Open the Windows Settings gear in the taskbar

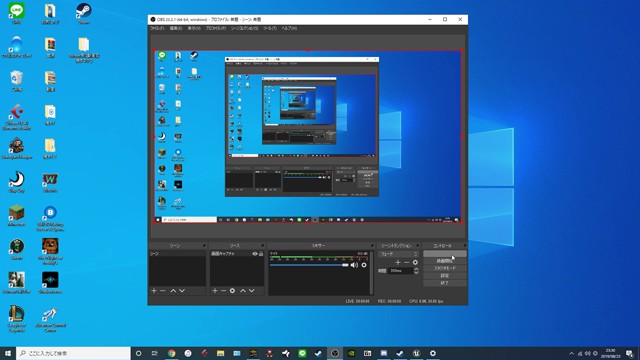(x=433, y=353)
